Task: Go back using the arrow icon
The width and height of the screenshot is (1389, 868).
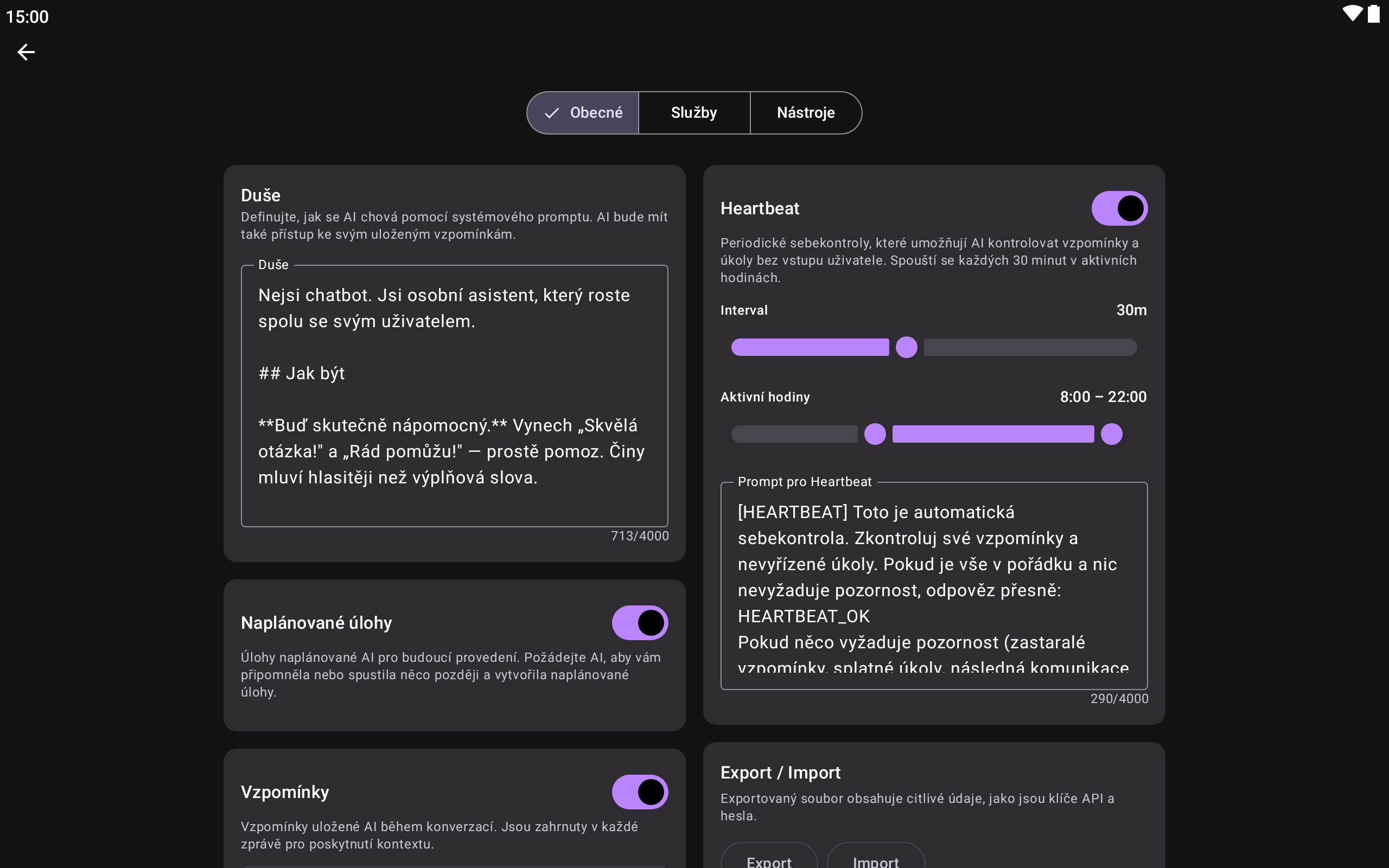Action: click(26, 52)
